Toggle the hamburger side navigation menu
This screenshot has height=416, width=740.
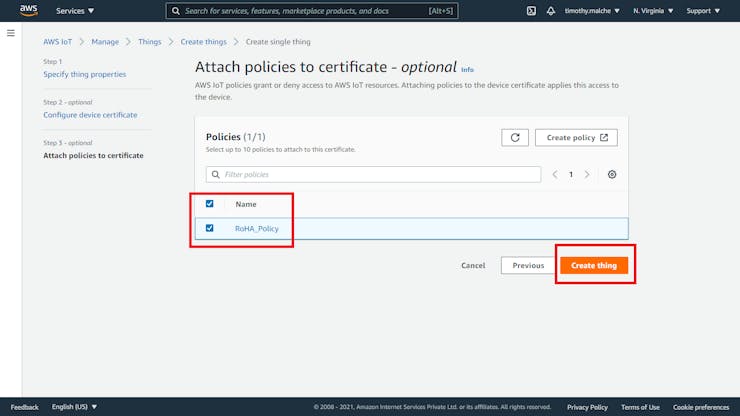coord(10,33)
